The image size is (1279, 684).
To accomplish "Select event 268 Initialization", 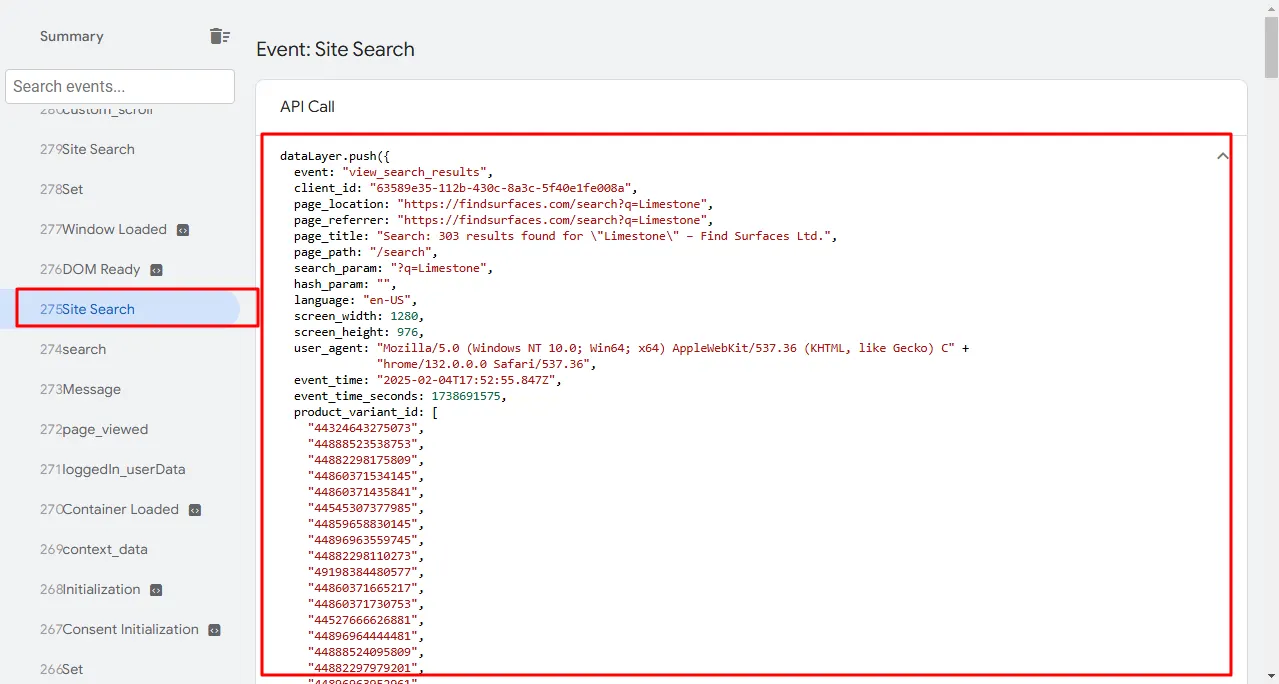I will pyautogui.click(x=120, y=589).
